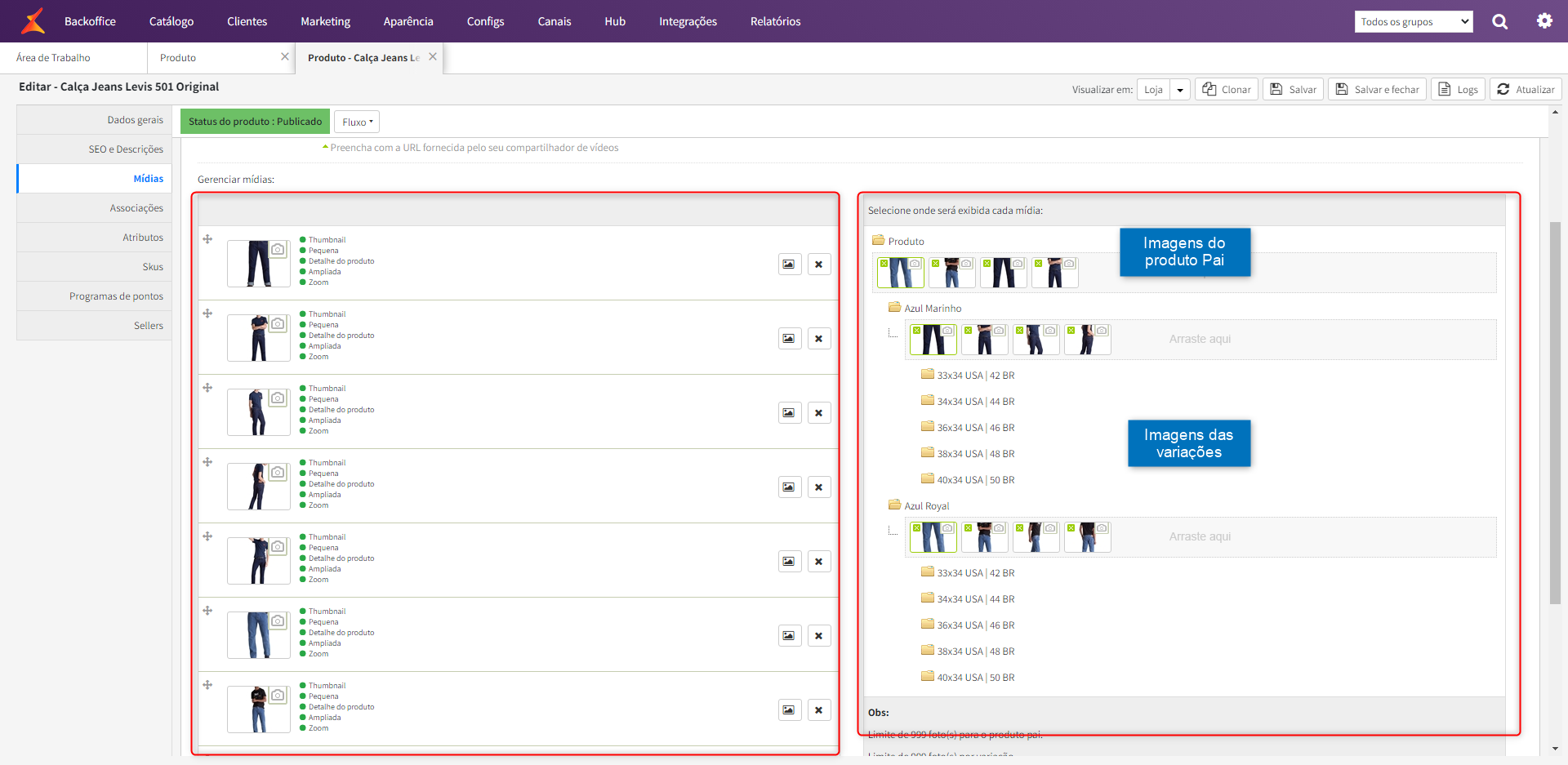The image size is (1568, 765).
Task: Open the Atributos section
Action: point(94,238)
